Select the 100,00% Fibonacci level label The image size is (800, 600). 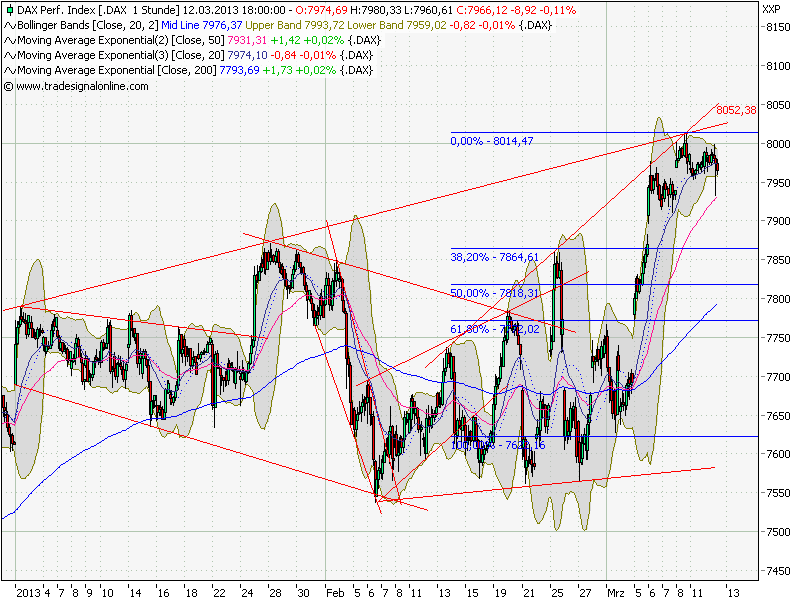[x=498, y=445]
